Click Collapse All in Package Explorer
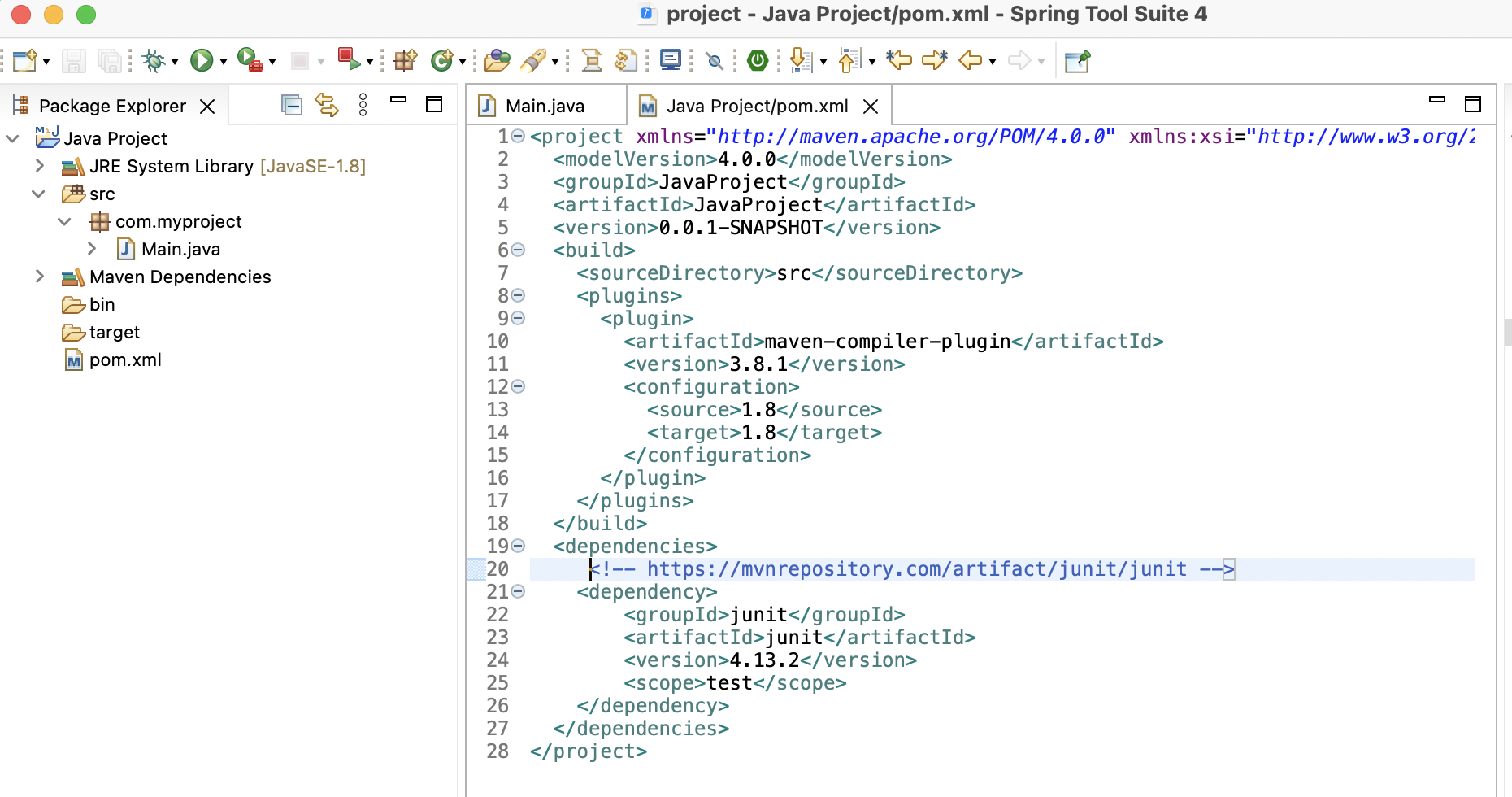 coord(292,105)
